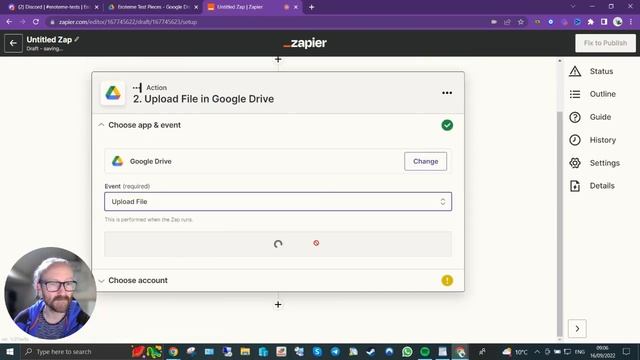
Task: Open Chrome from the taskbar
Action: click(173, 351)
